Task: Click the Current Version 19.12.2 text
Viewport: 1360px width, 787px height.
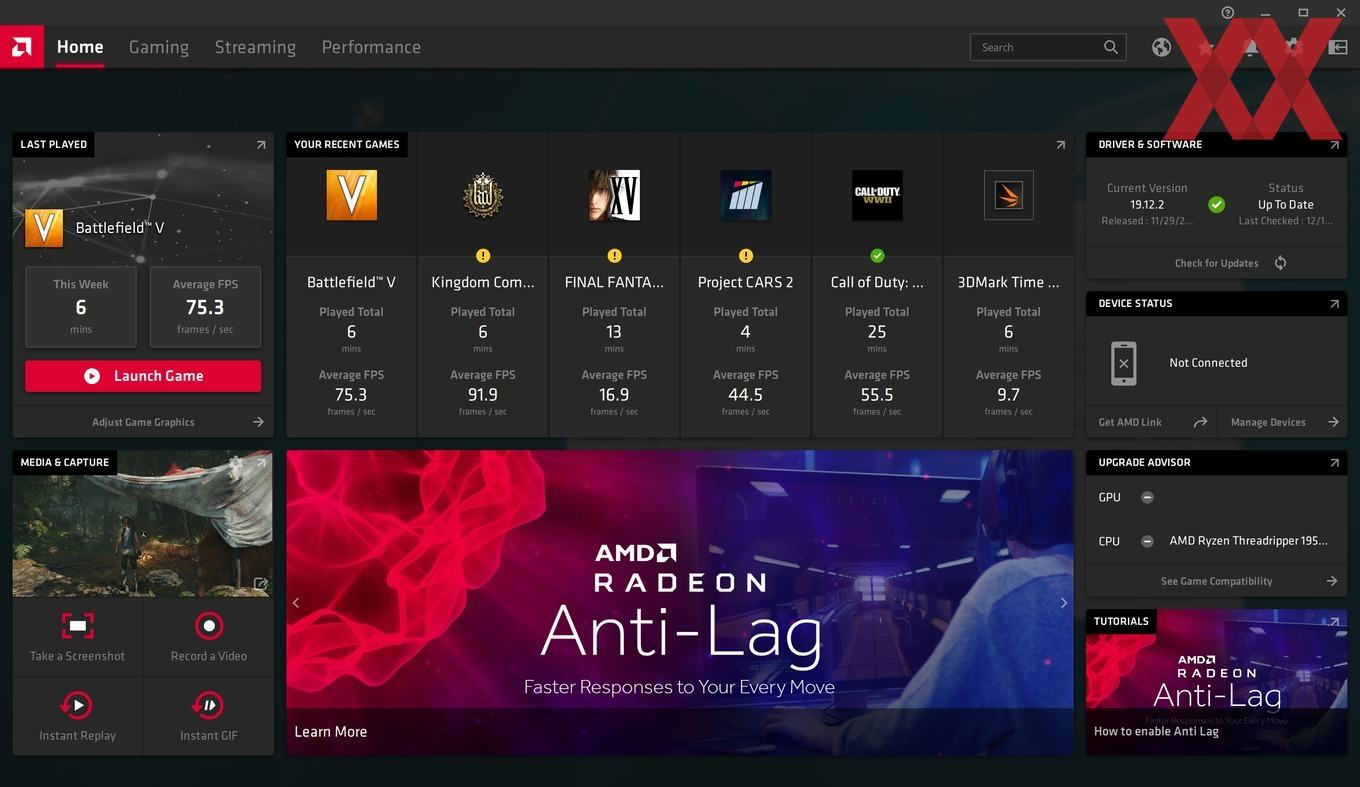Action: click(1147, 204)
